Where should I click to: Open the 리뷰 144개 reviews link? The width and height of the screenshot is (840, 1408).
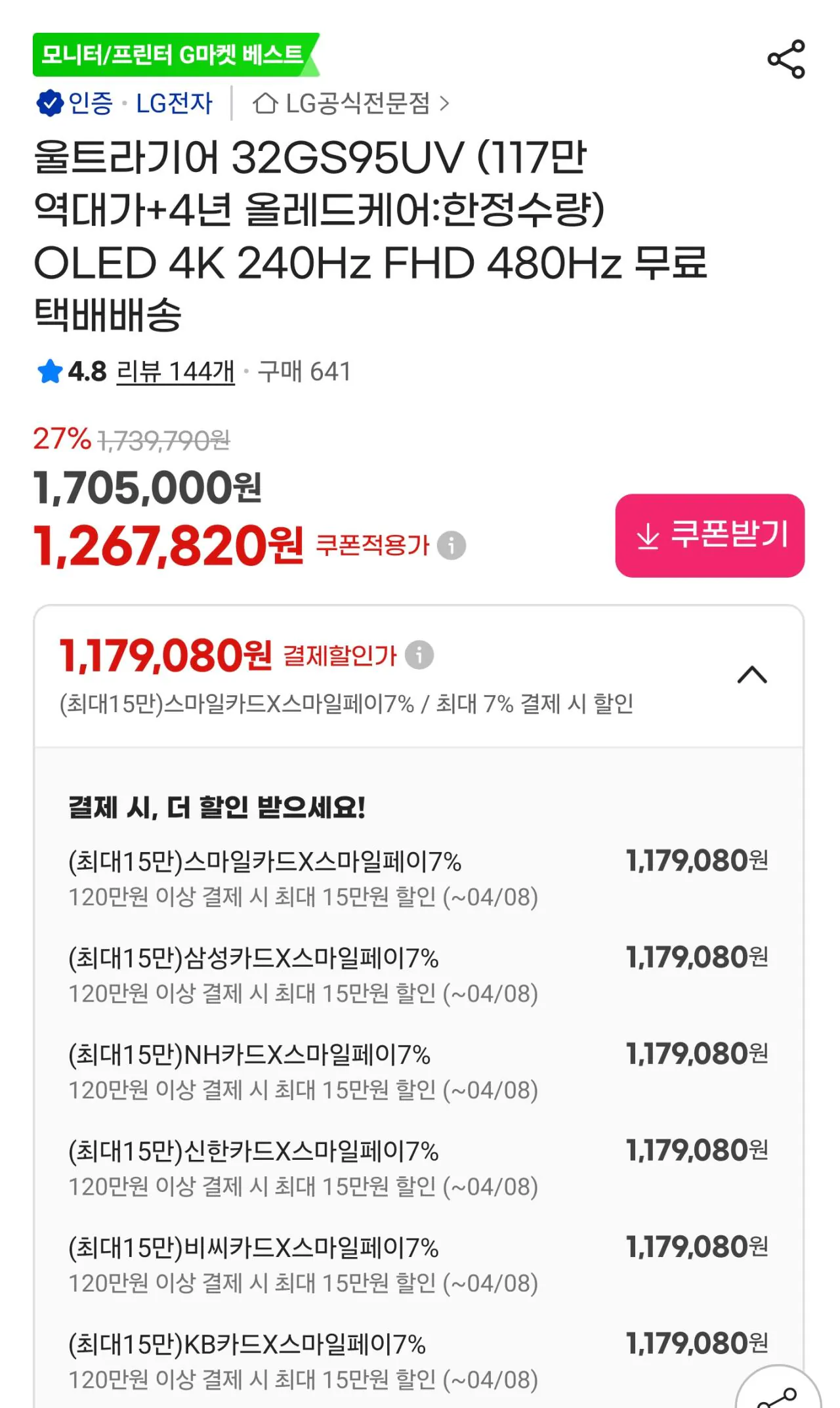pyautogui.click(x=175, y=372)
